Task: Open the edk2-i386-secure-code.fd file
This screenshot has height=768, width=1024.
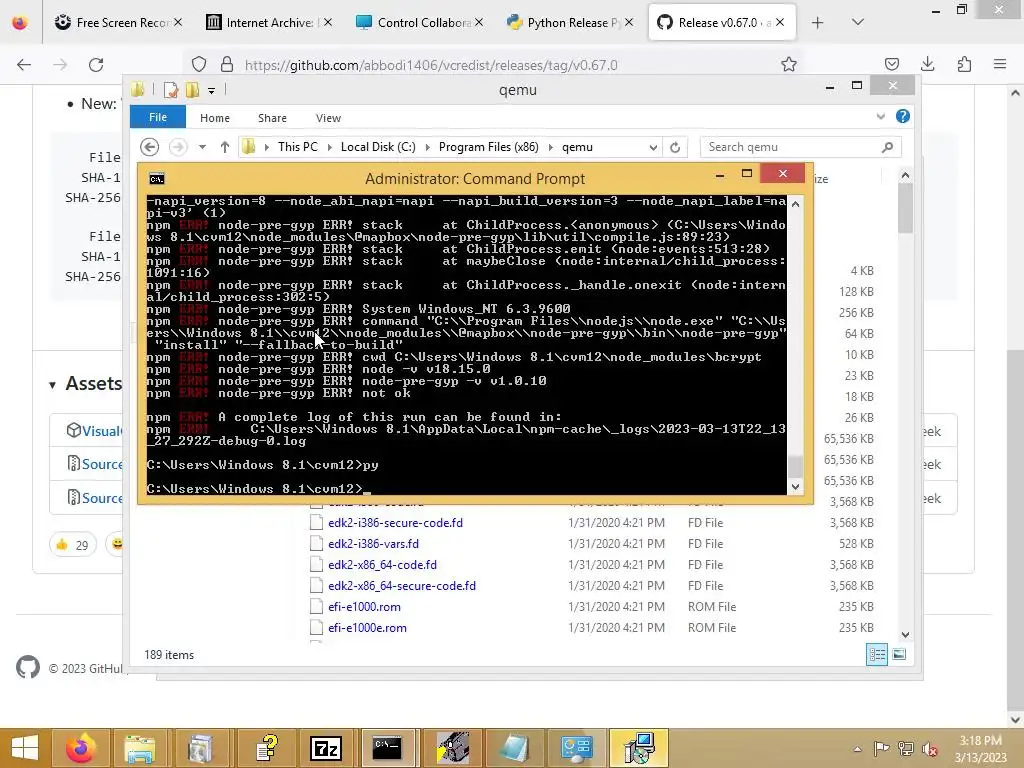Action: click(x=395, y=522)
